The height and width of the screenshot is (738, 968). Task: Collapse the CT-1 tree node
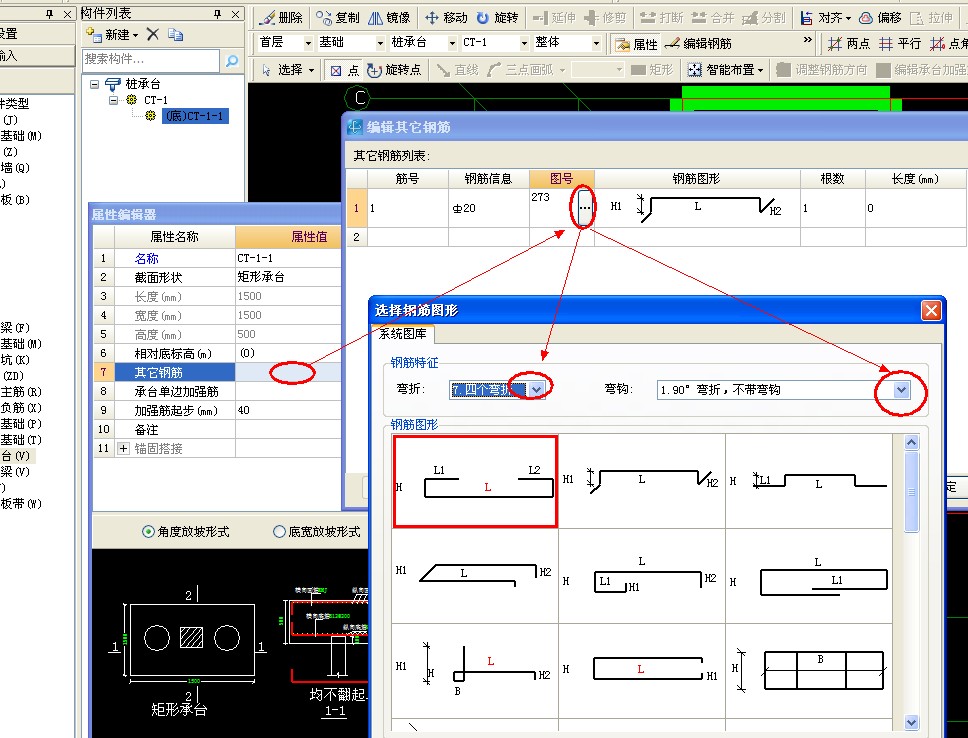pos(114,99)
